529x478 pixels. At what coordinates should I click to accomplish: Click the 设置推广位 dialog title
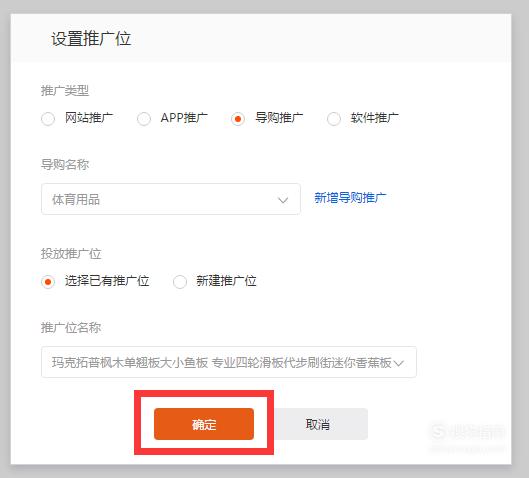pos(91,38)
